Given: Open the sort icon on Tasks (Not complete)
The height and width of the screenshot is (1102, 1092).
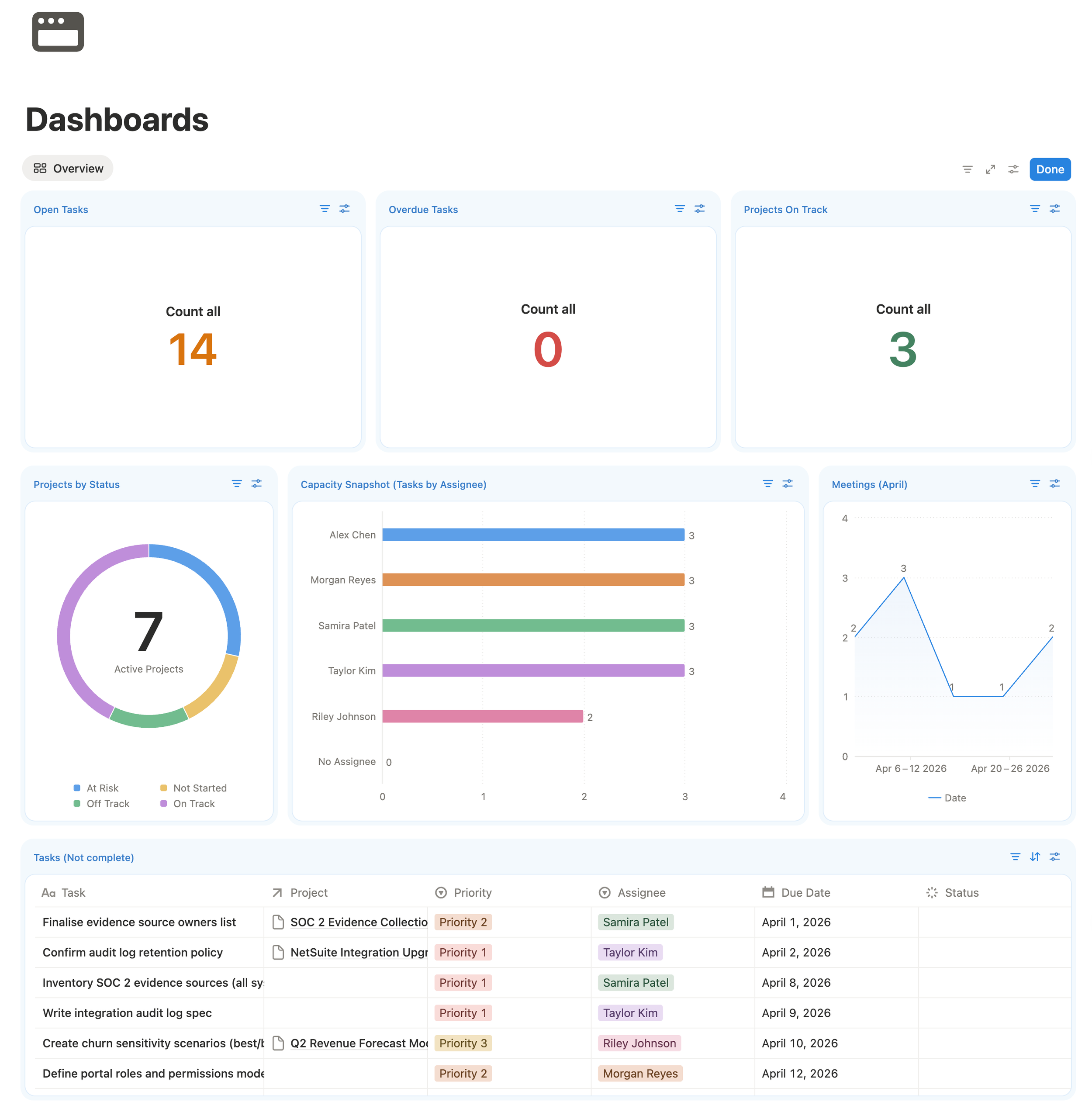Looking at the screenshot, I should point(1035,857).
